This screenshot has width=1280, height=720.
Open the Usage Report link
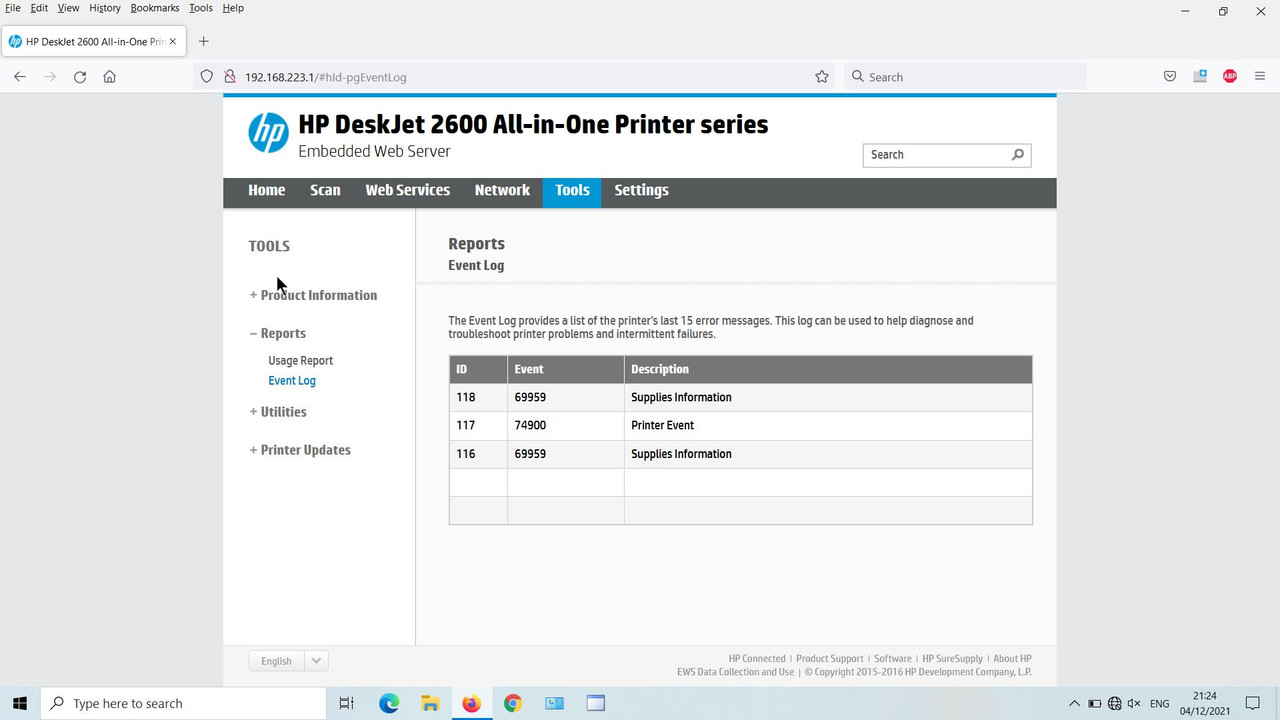coord(301,360)
